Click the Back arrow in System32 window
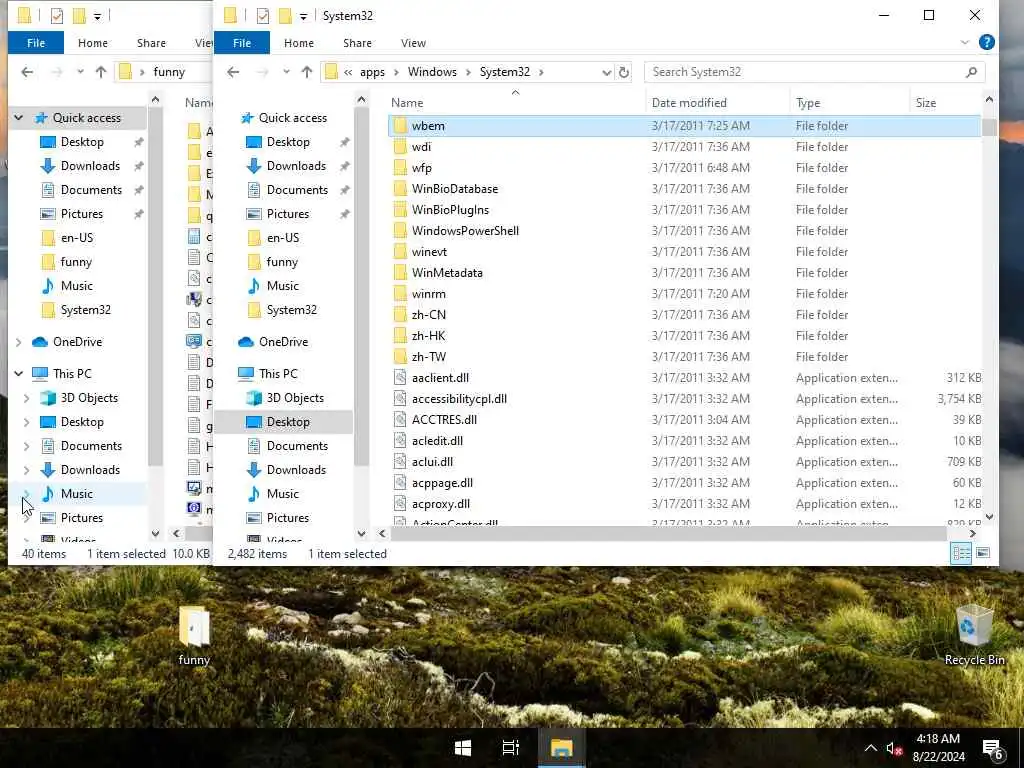 [x=233, y=72]
